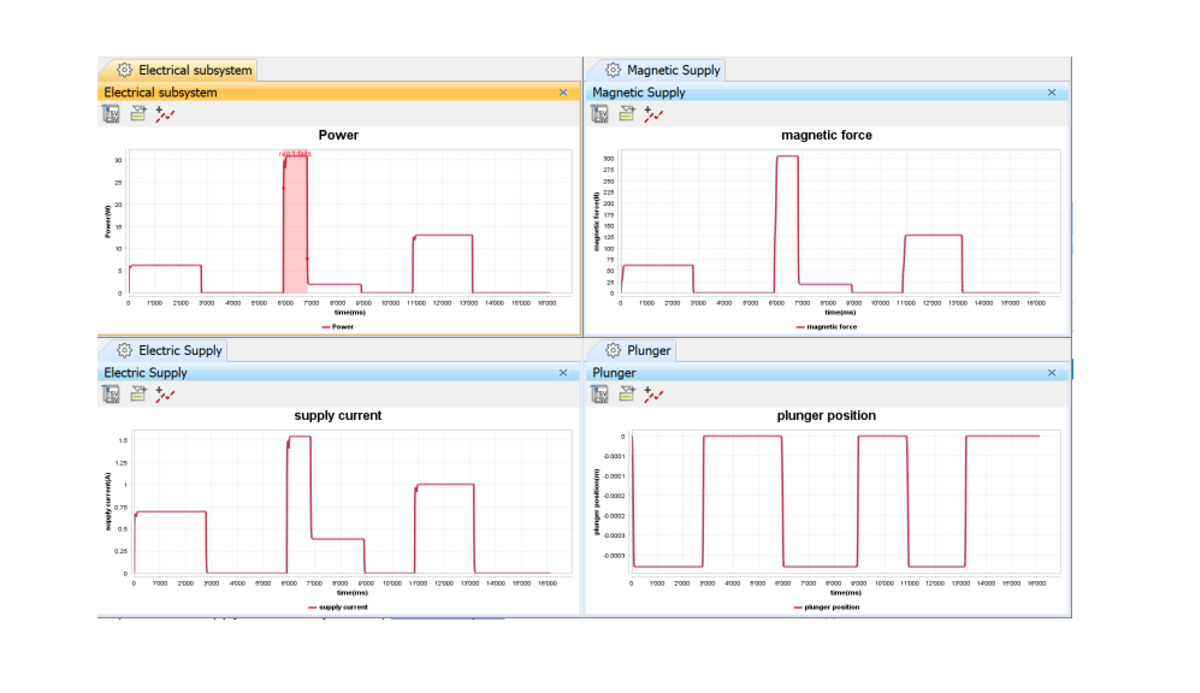Click the CSV export icon in the Plunger panel
The height and width of the screenshot is (693, 1200).
coord(600,394)
